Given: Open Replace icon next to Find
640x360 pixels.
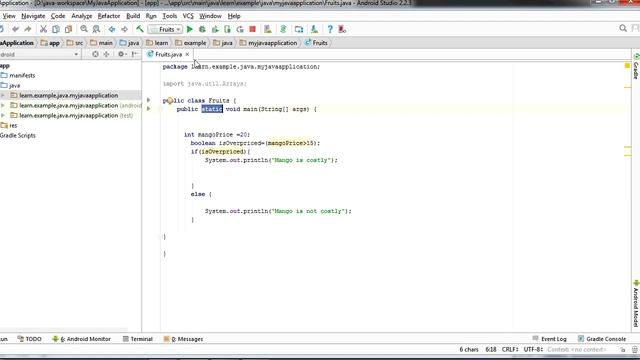Looking at the screenshot, I should tap(96, 29).
